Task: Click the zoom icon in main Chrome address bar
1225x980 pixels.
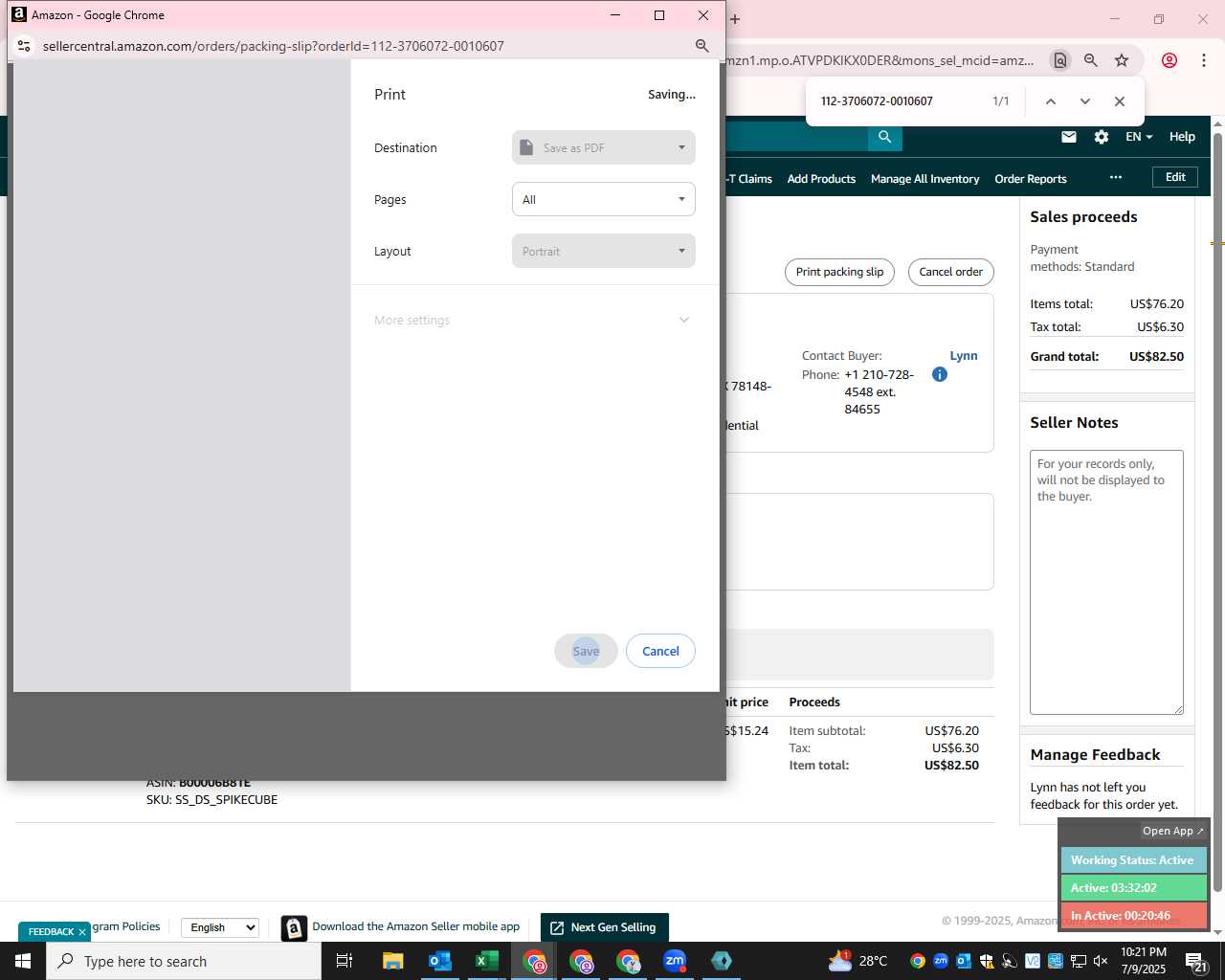Action: [1090, 60]
